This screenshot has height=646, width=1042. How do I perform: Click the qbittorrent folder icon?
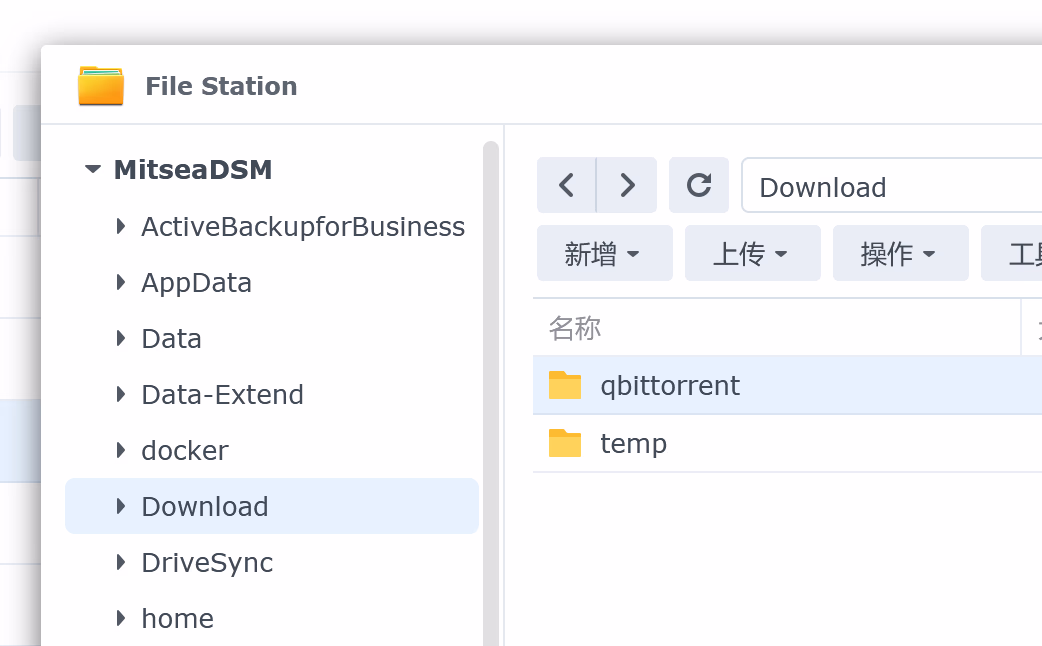pos(565,385)
